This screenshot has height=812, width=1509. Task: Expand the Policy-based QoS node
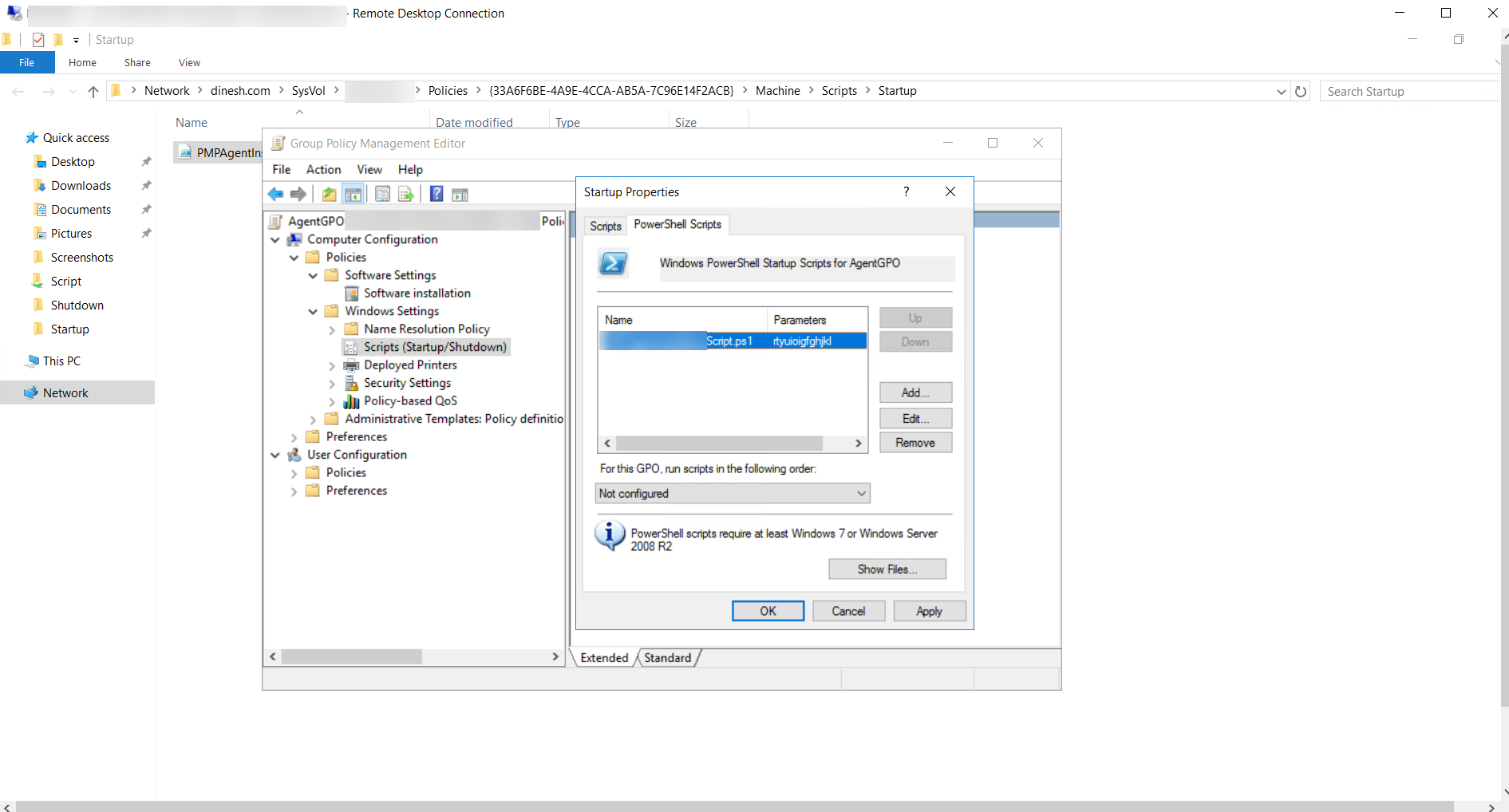click(x=332, y=401)
